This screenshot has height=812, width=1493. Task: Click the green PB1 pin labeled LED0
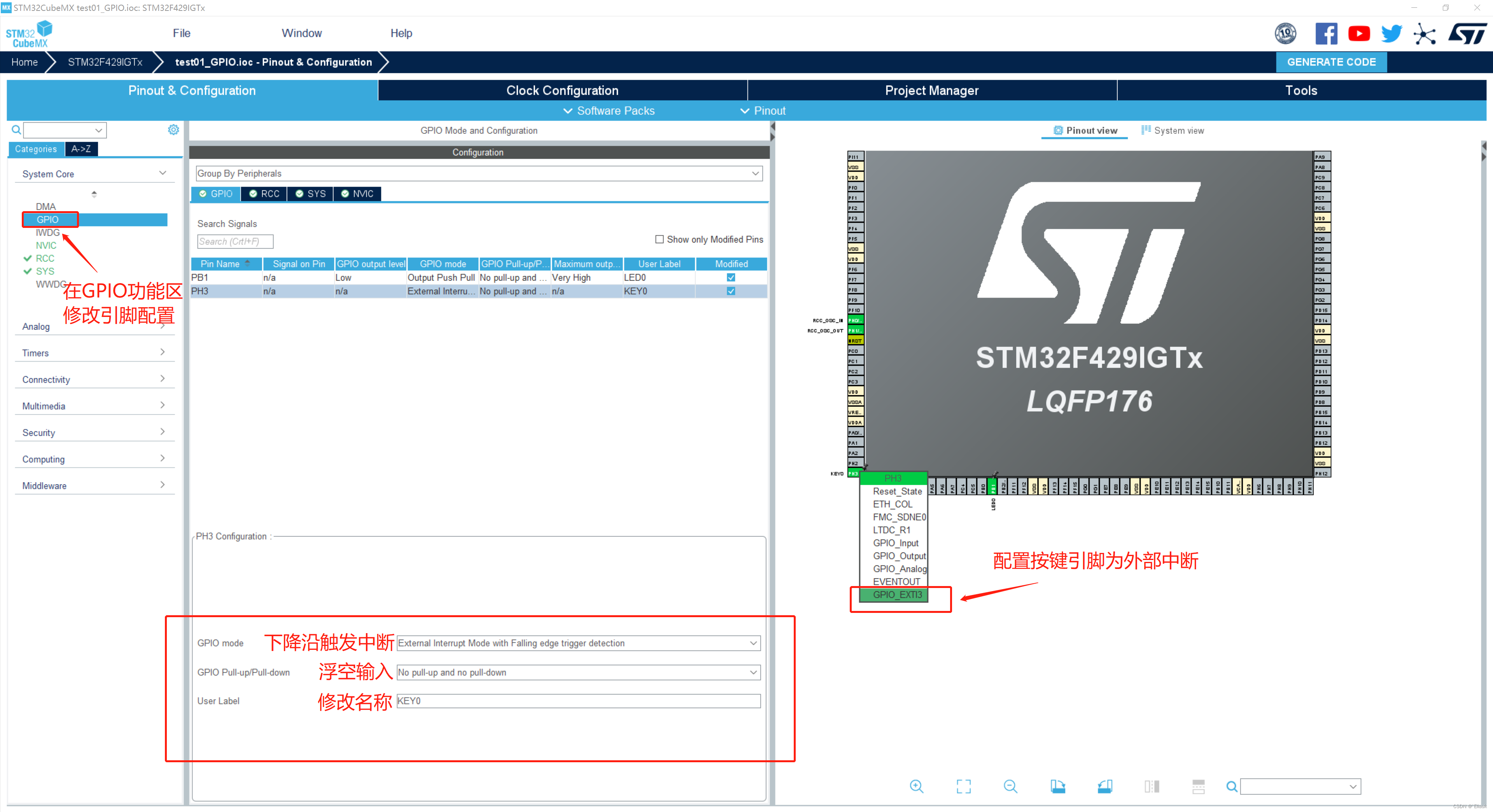tap(993, 486)
